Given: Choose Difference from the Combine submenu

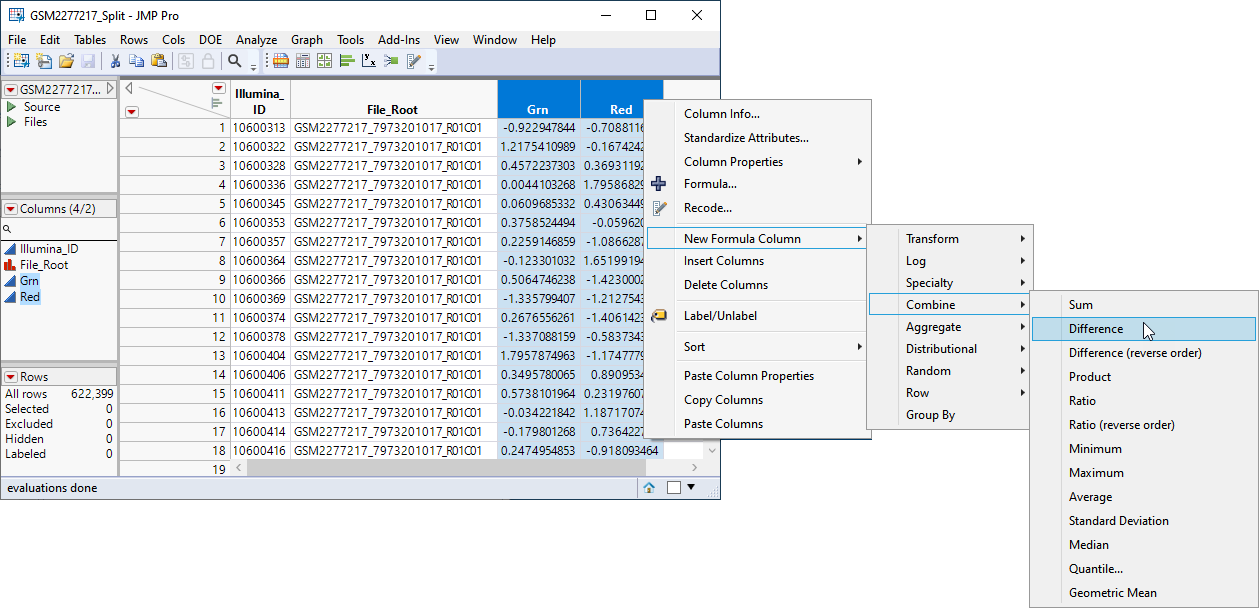Looking at the screenshot, I should [1095, 329].
